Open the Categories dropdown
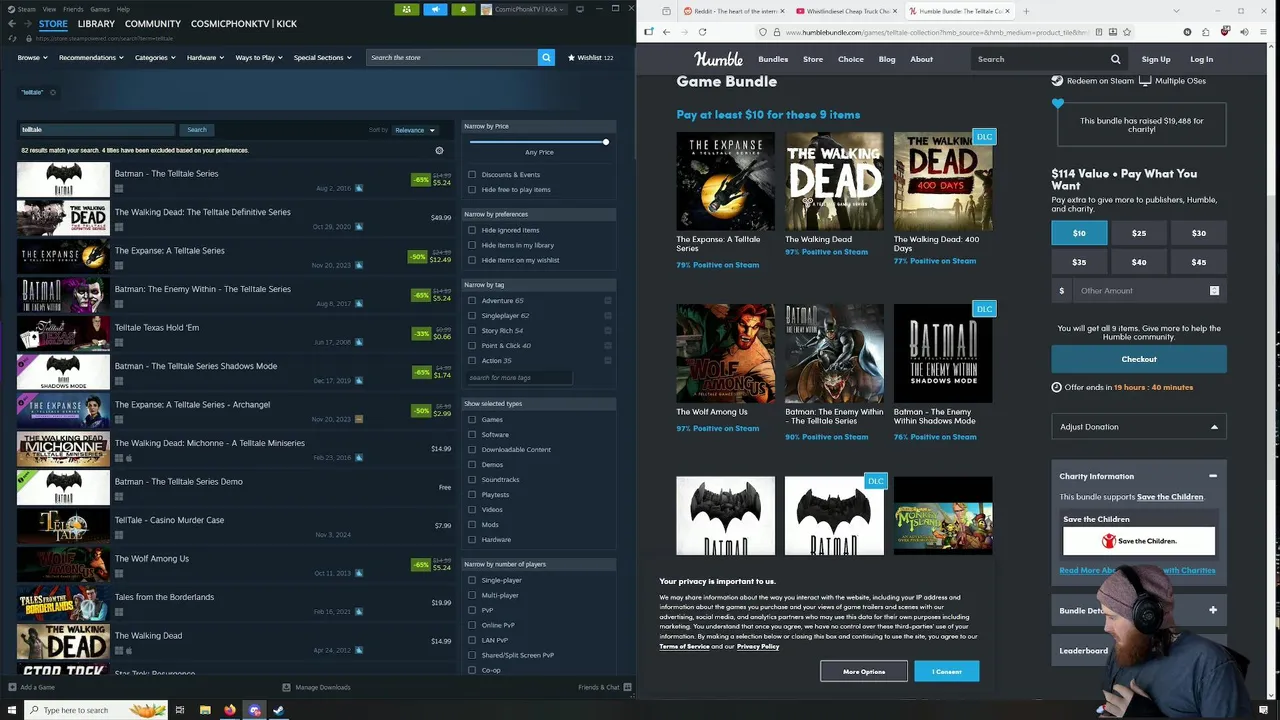Screen dimensions: 1280x720 (x=155, y=57)
